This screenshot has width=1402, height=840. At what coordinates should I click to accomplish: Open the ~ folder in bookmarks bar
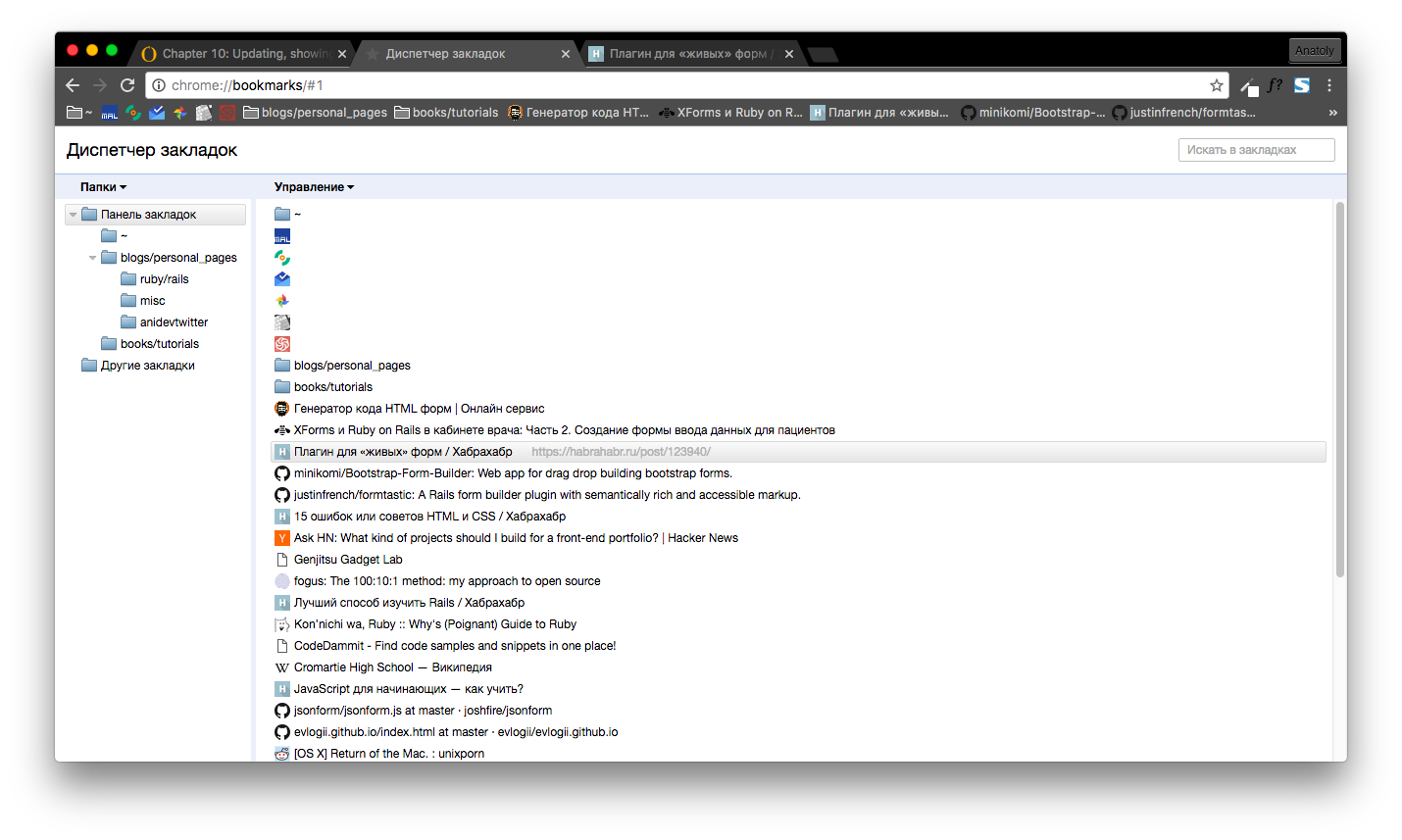[x=79, y=113]
